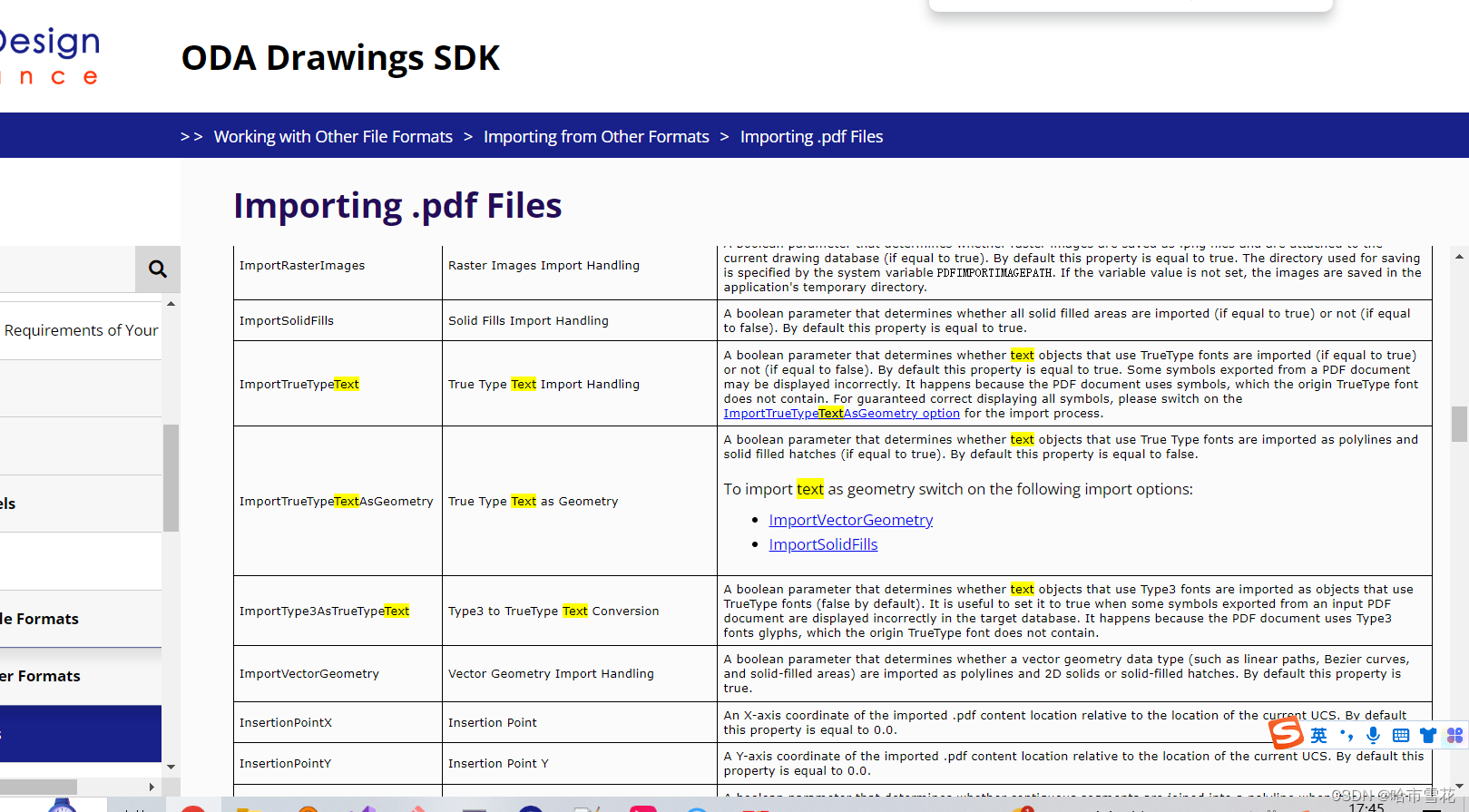
Task: Click 'Importing .pdf Files' breadcrumb
Action: click(811, 136)
